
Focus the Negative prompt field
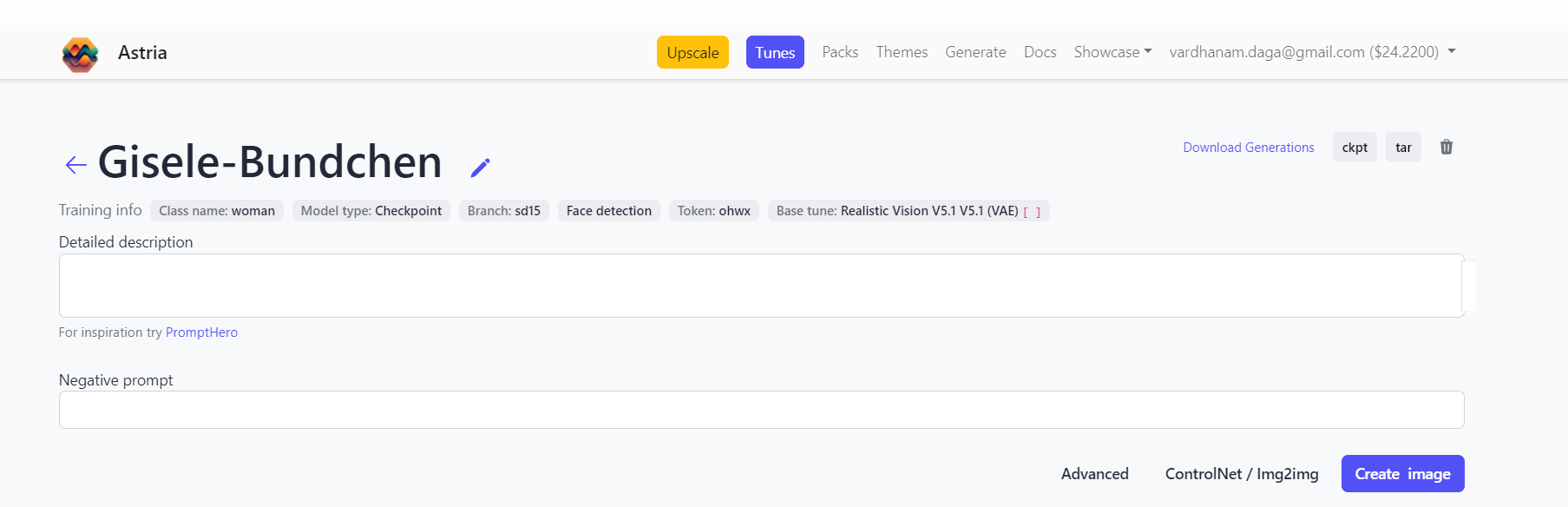[x=761, y=410]
